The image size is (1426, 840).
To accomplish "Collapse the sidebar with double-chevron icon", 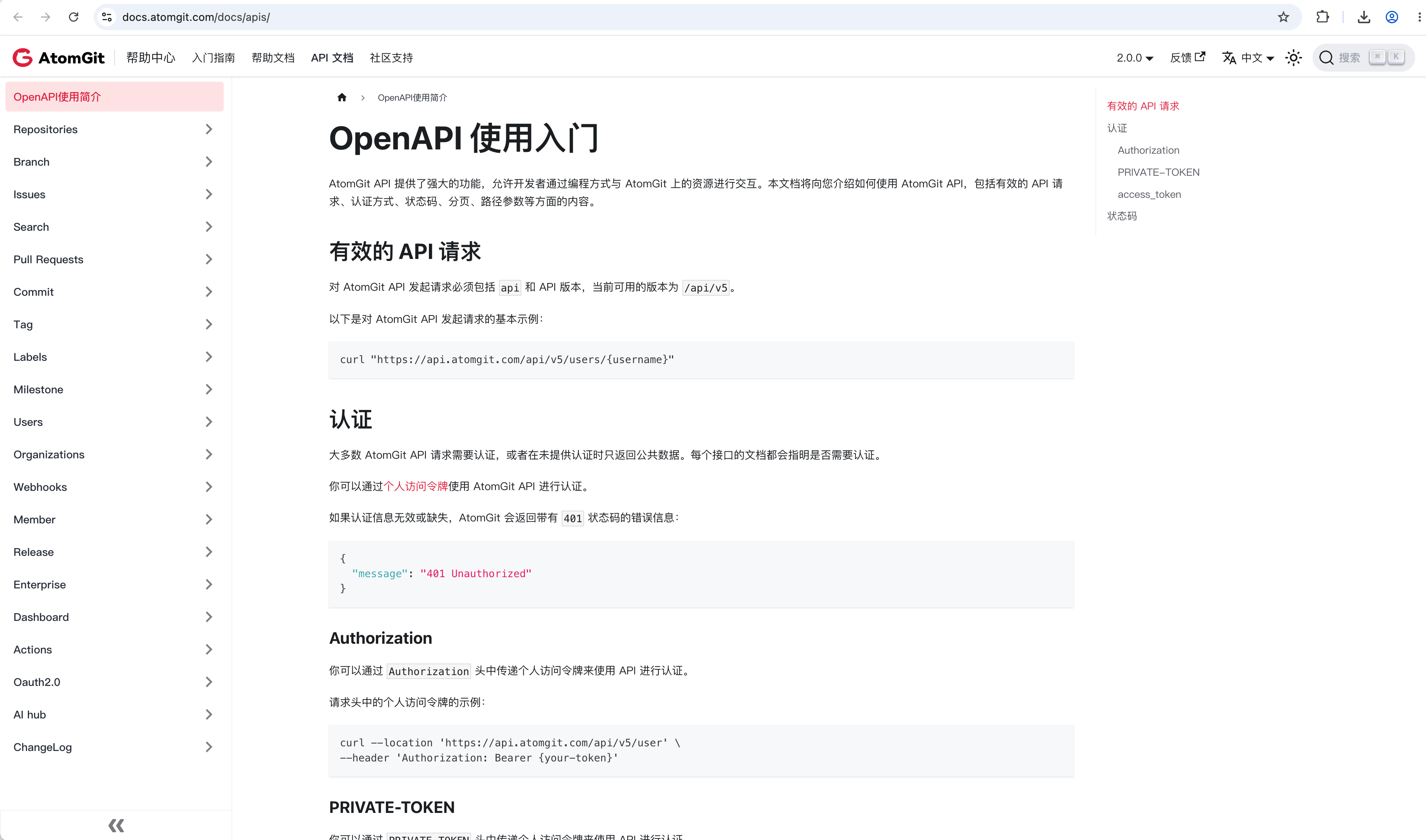I will [116, 825].
